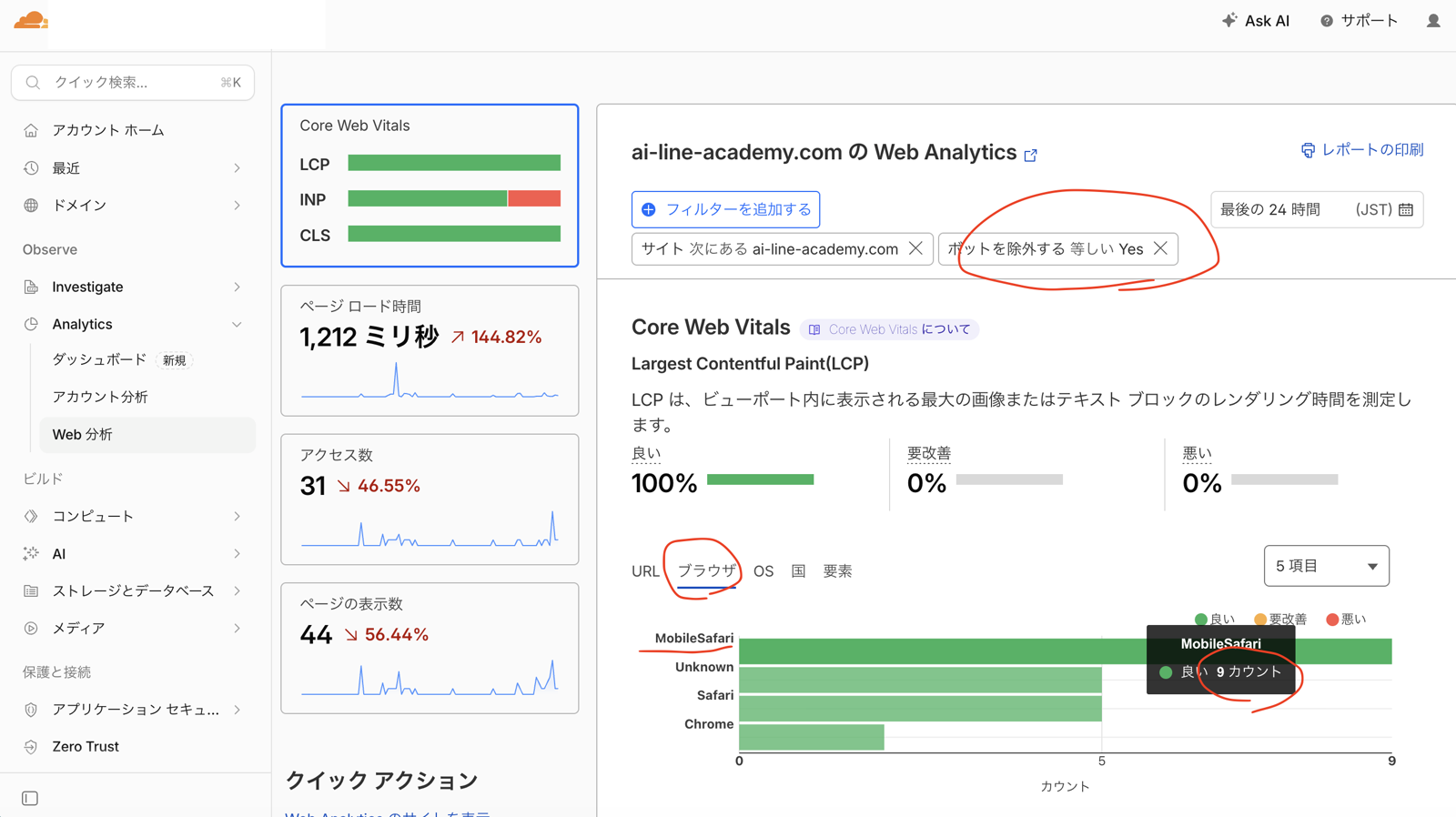Screen dimensions: 1456x817
Task: Open アカウント分析 in Analytics menu
Action: tap(100, 397)
